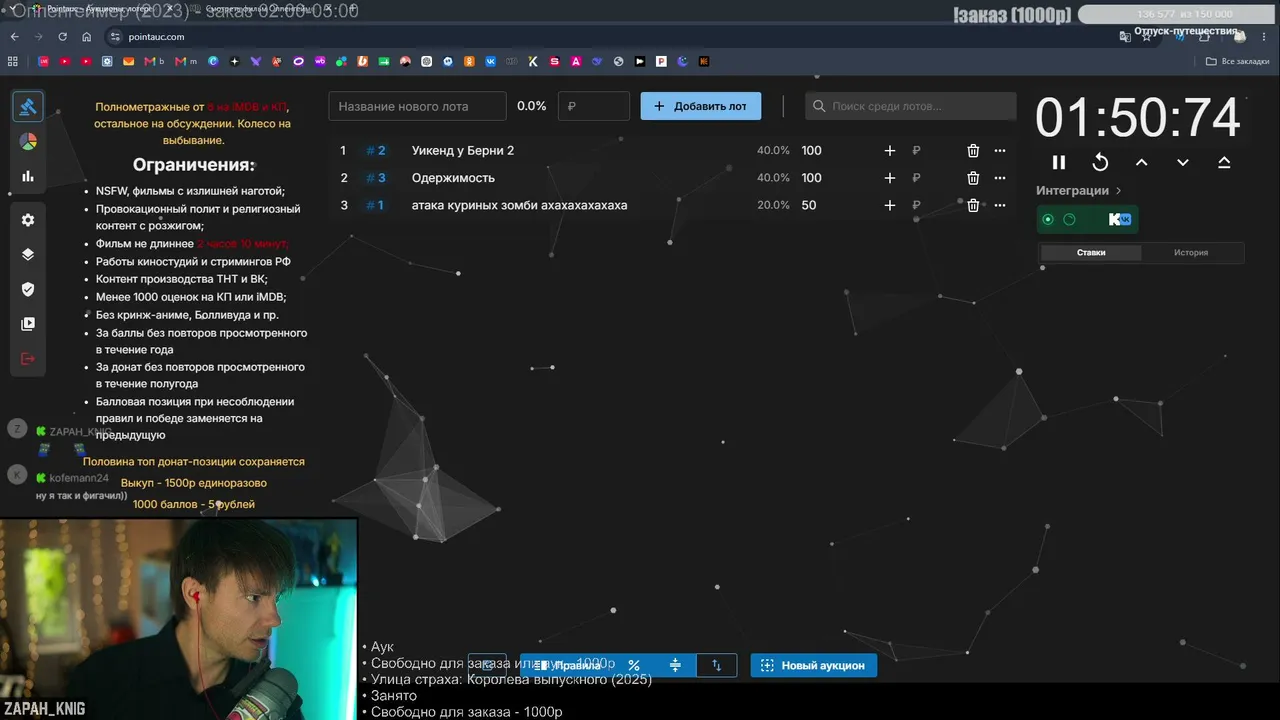Click the #2 tag of first lot
This screenshot has height=720, width=1280.
click(x=376, y=151)
